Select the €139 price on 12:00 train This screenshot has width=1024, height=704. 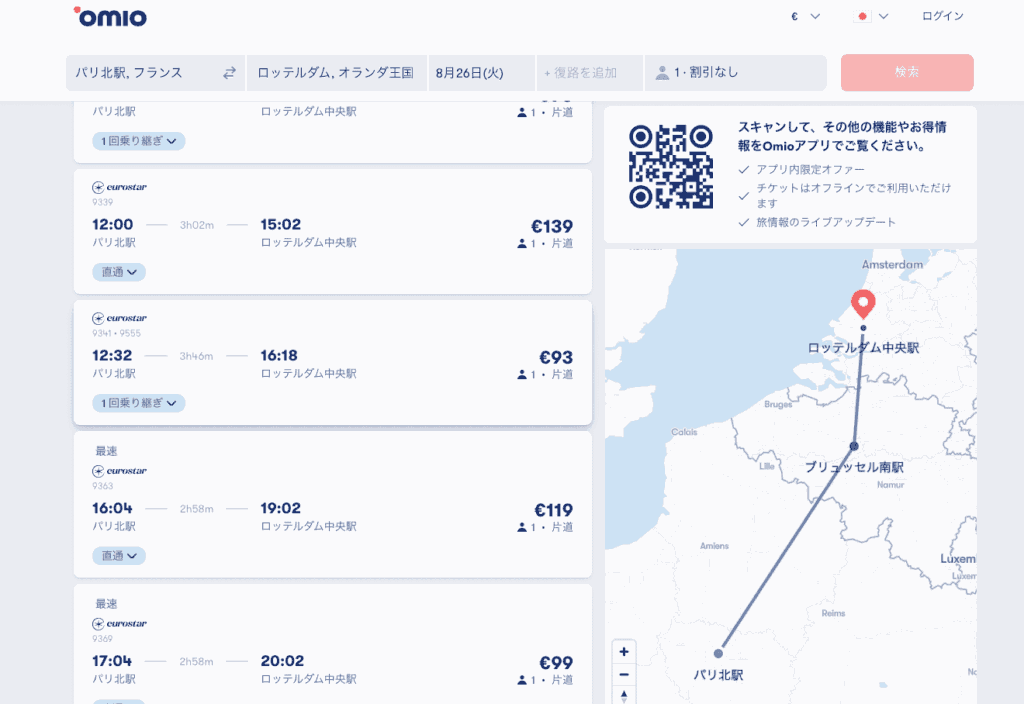552,227
